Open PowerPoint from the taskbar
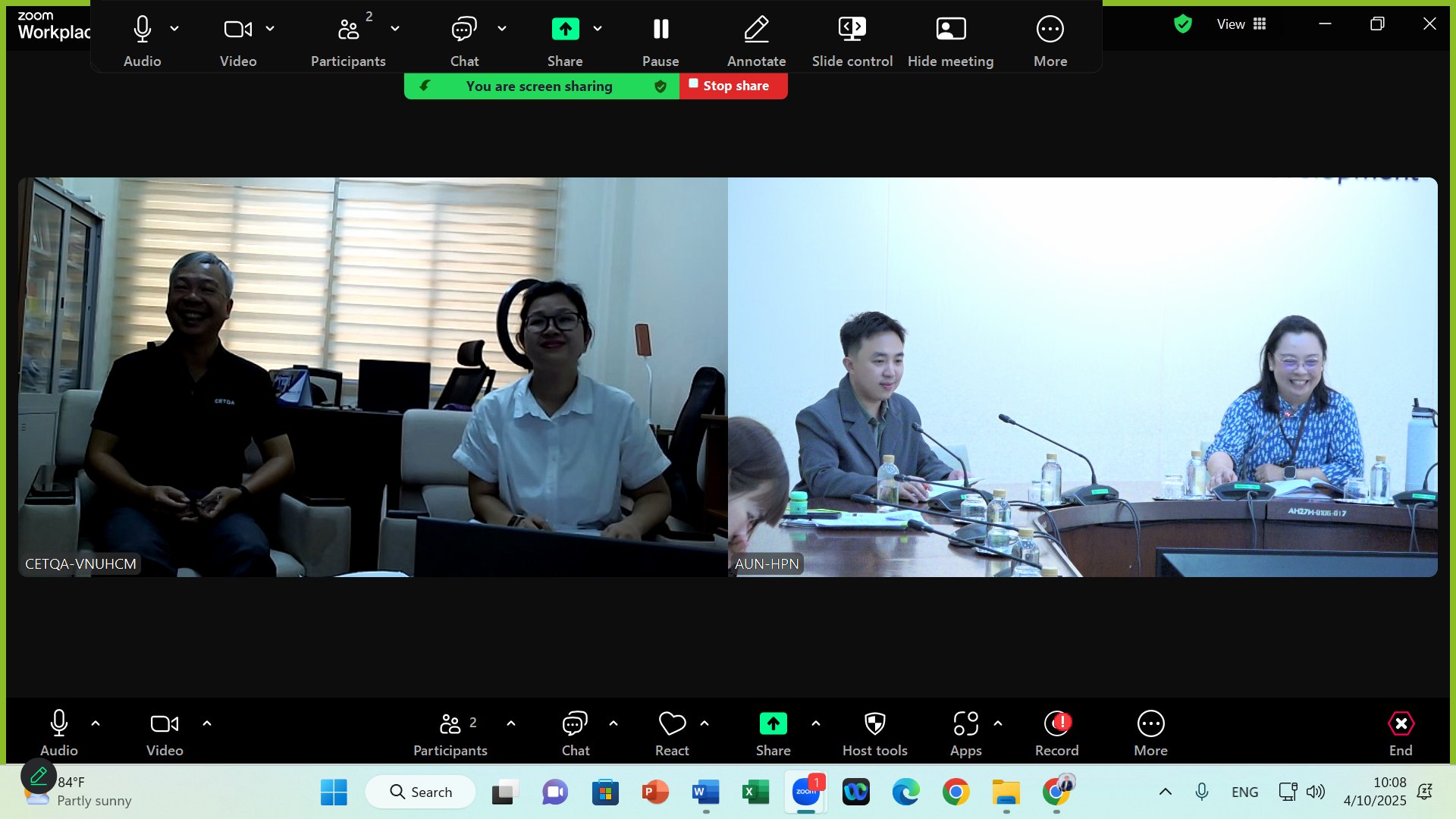Viewport: 1456px width, 819px height. click(655, 792)
